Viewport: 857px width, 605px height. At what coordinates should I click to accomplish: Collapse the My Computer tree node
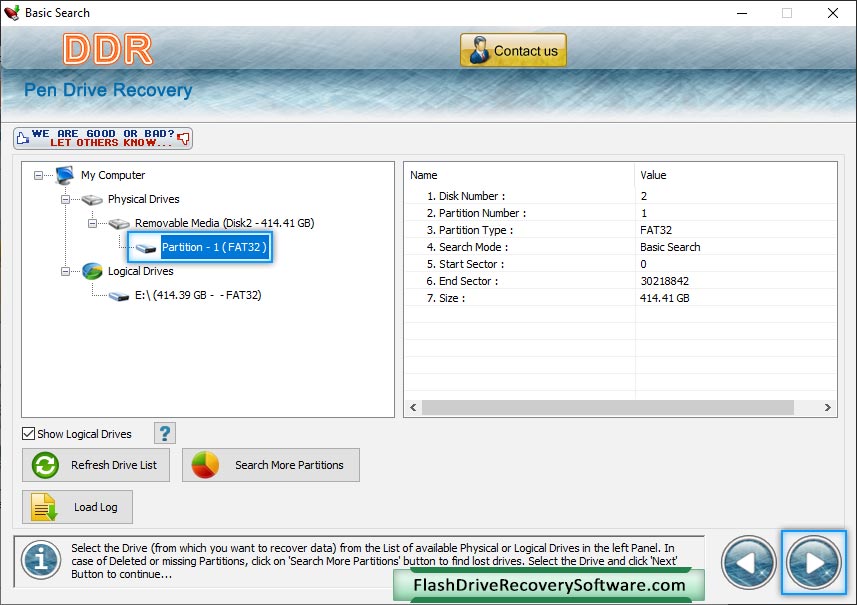click(38, 175)
